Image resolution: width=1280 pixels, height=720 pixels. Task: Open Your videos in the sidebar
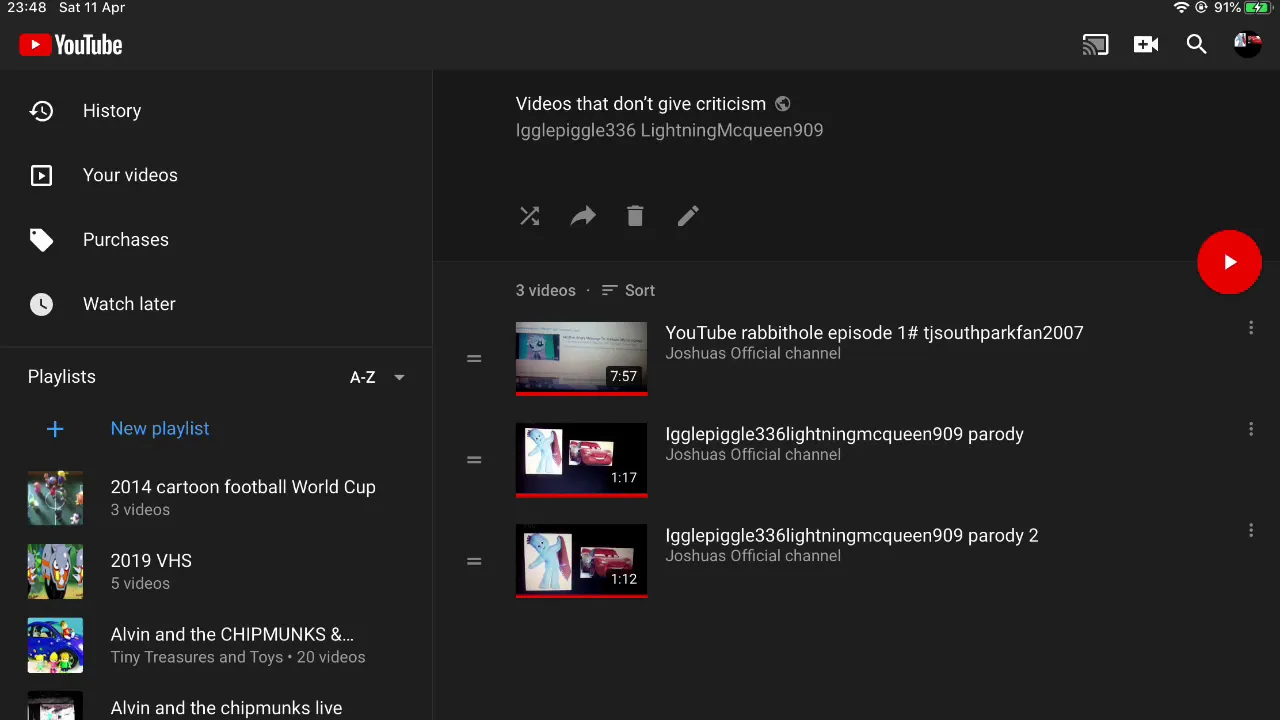[x=216, y=176]
